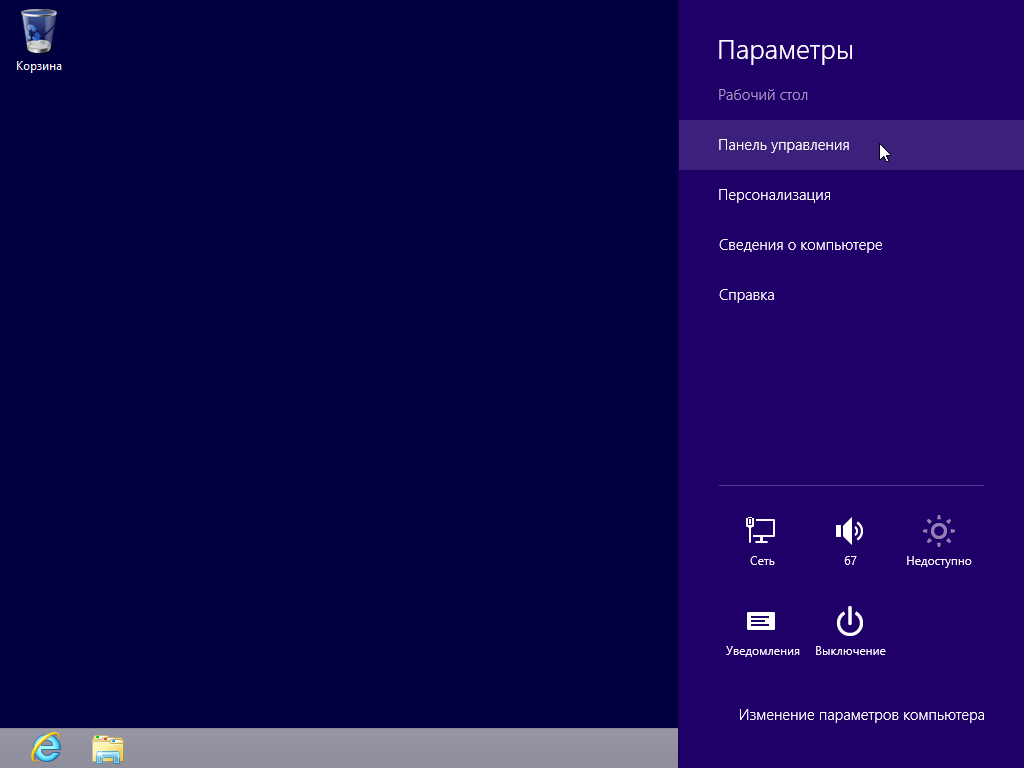Click the volume level control under the speaker
Screen dimensions: 1024x768
[x=848, y=560]
